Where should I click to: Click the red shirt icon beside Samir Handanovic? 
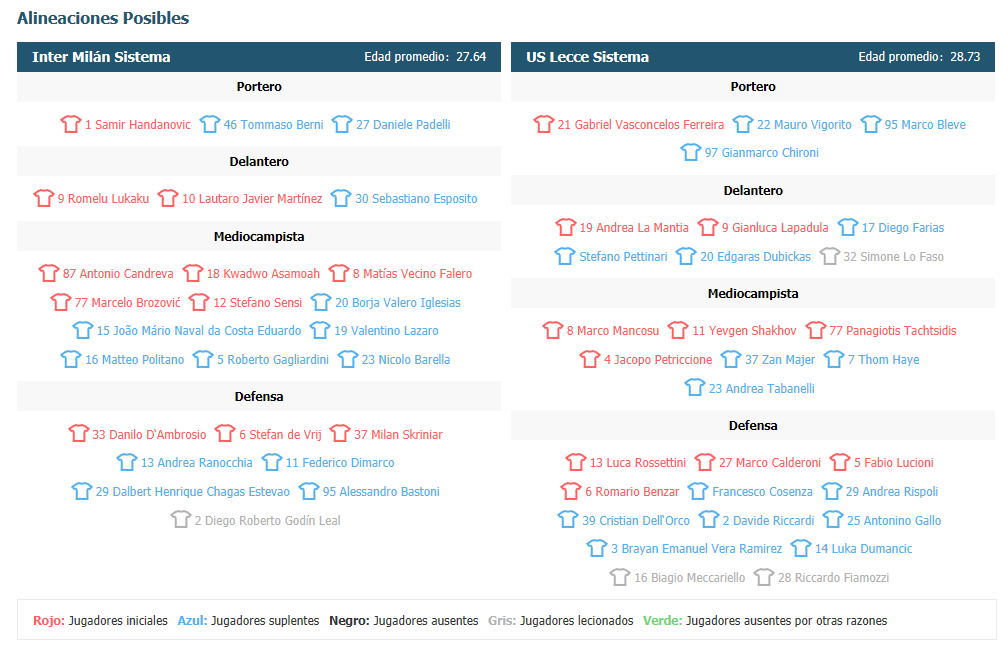pyautogui.click(x=71, y=124)
